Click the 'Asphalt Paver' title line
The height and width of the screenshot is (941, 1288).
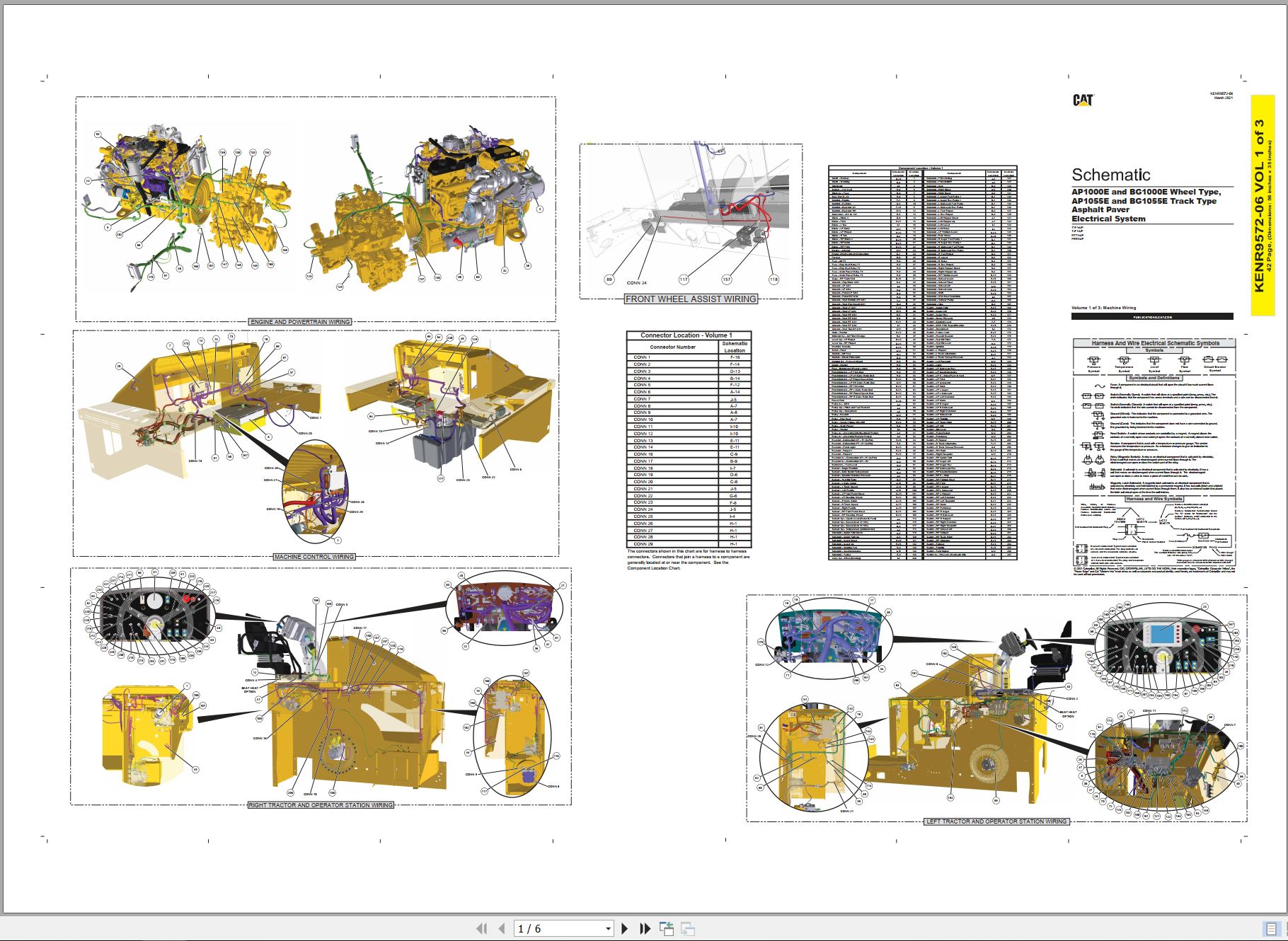1100,209
